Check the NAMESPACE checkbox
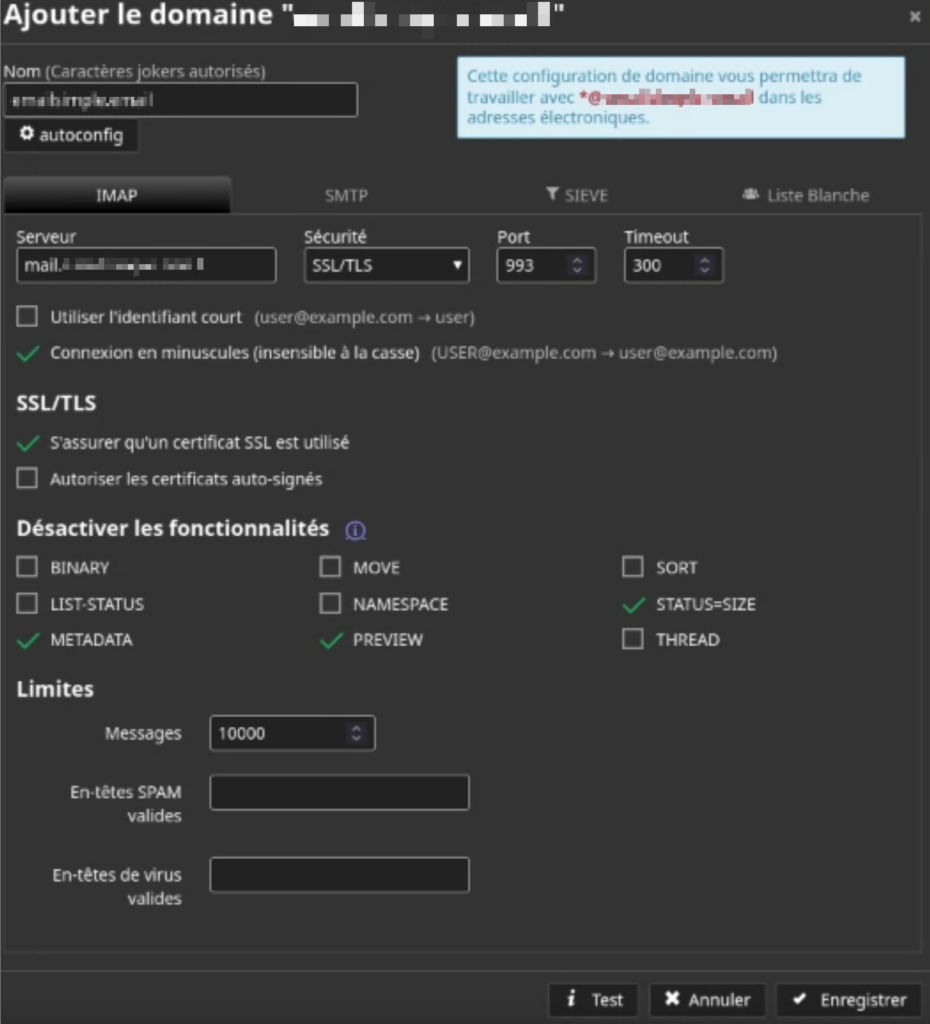The image size is (930, 1024). pos(330,604)
